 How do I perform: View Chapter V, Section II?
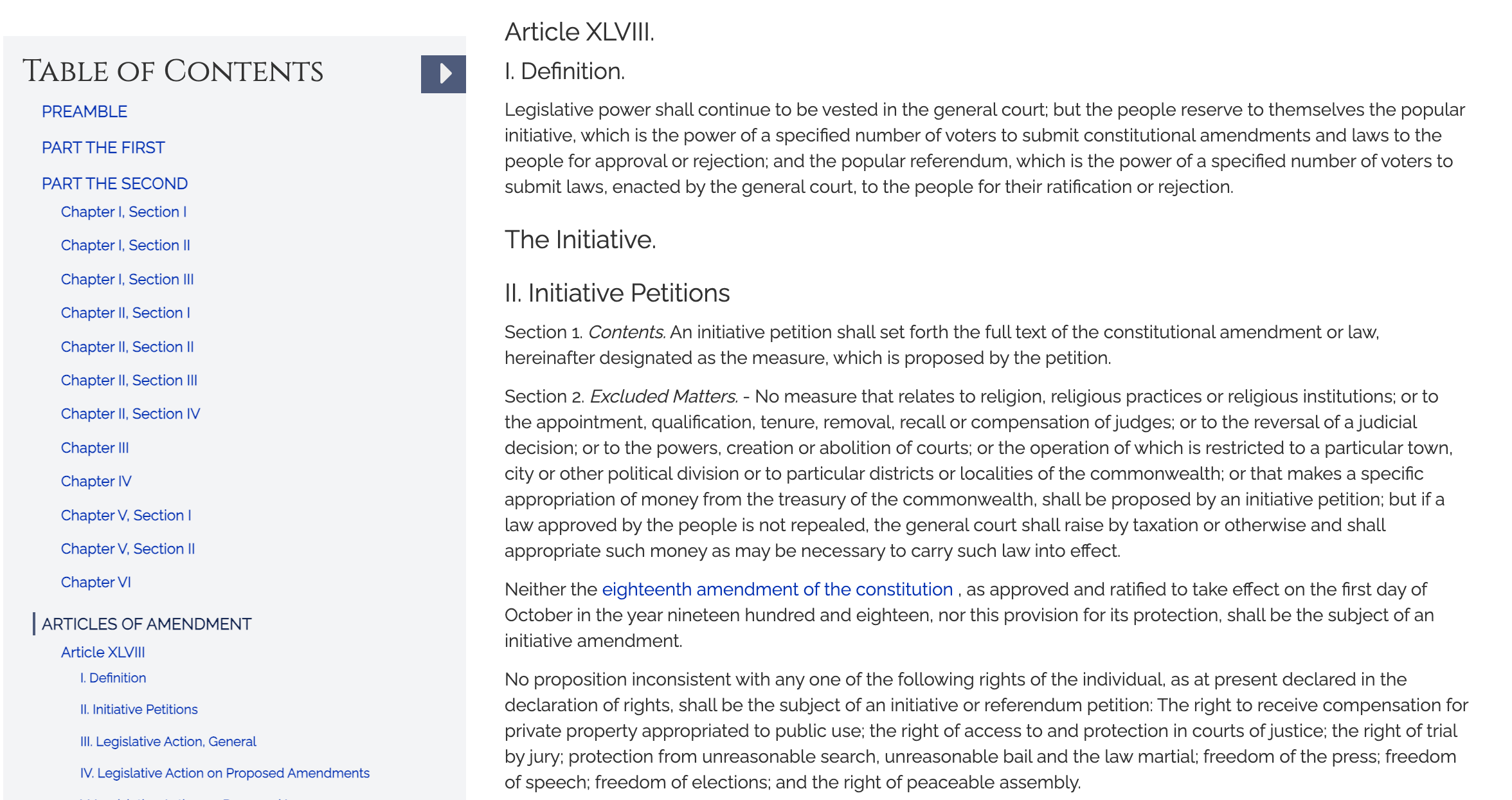tap(128, 549)
